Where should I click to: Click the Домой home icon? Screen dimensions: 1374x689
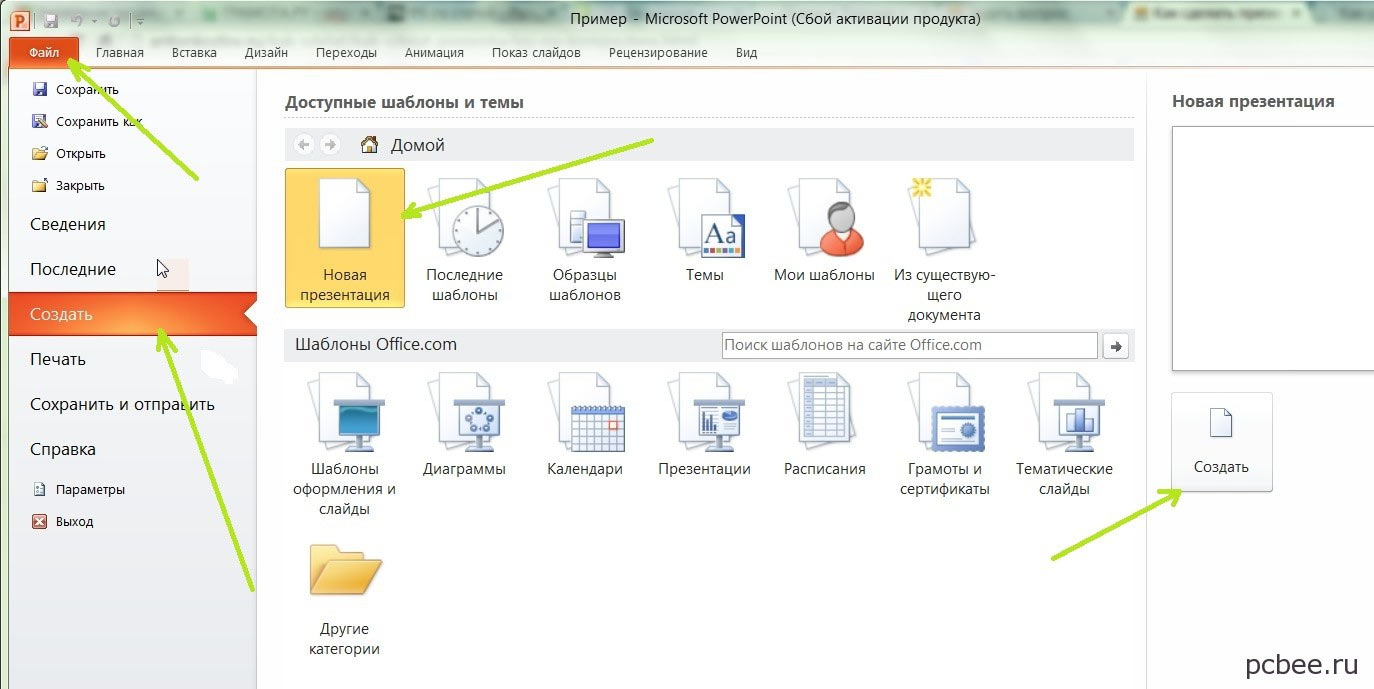[370, 145]
